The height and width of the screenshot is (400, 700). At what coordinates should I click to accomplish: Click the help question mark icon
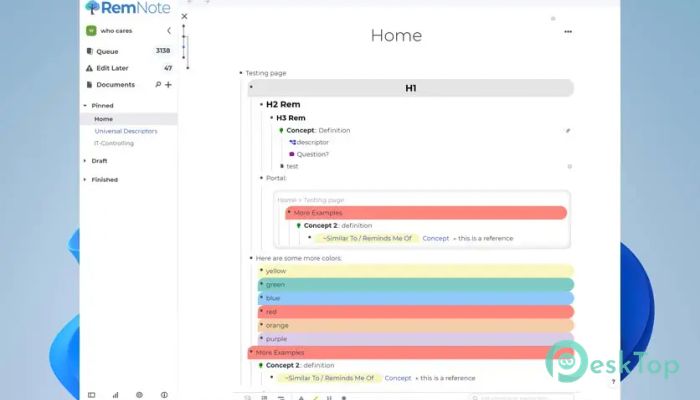coord(613,381)
